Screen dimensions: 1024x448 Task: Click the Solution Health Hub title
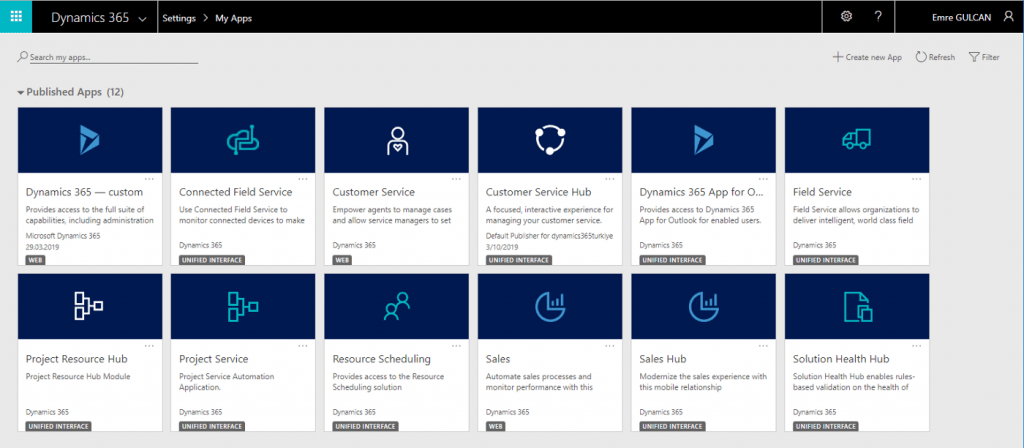(x=841, y=359)
